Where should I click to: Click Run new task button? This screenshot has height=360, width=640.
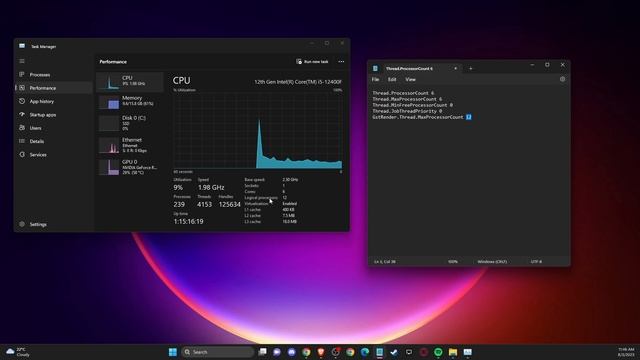click(x=312, y=62)
